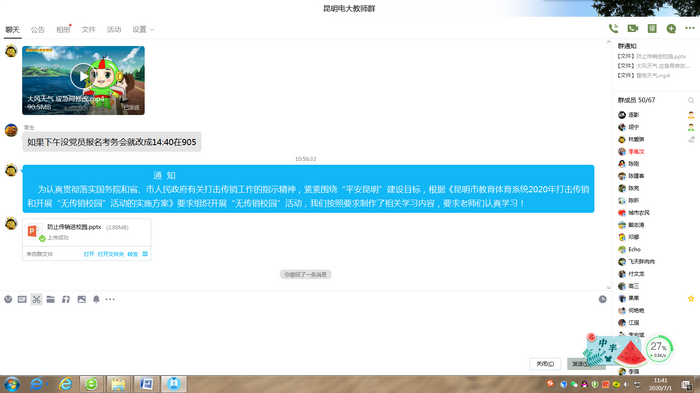Click the edit pencil icon beside third member

pos(691,139)
